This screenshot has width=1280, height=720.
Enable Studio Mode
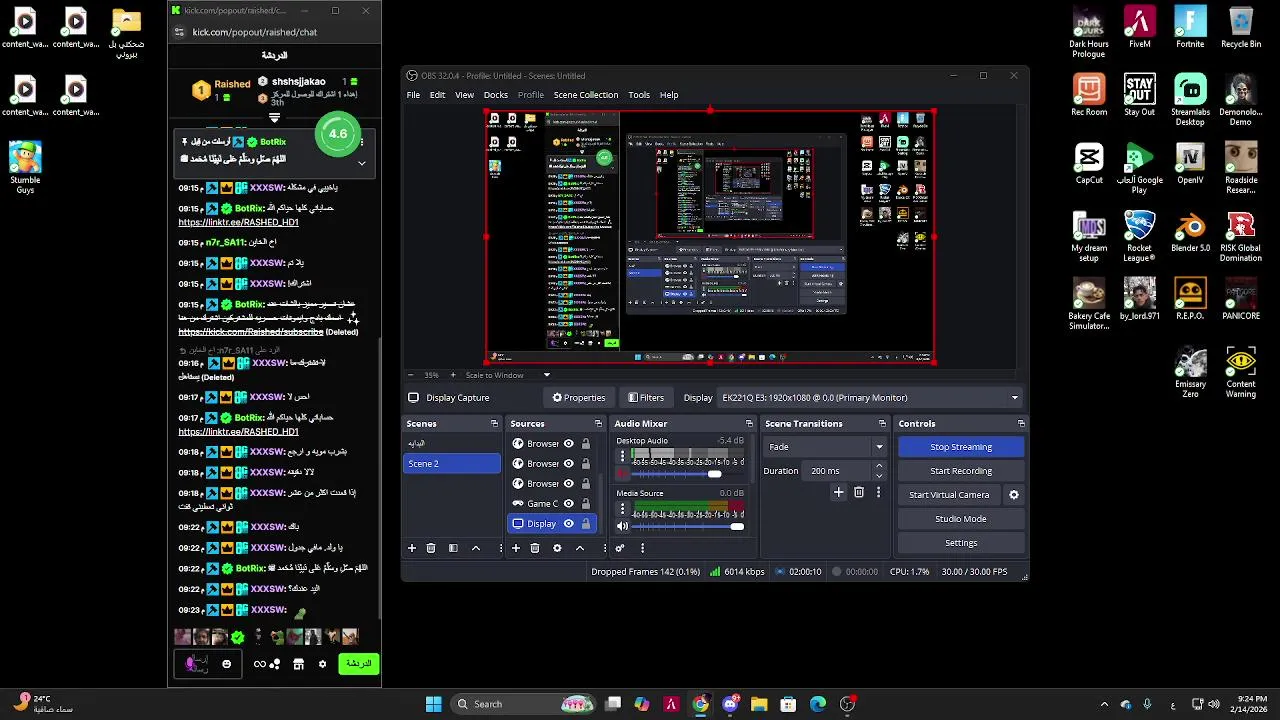pyautogui.click(x=961, y=519)
